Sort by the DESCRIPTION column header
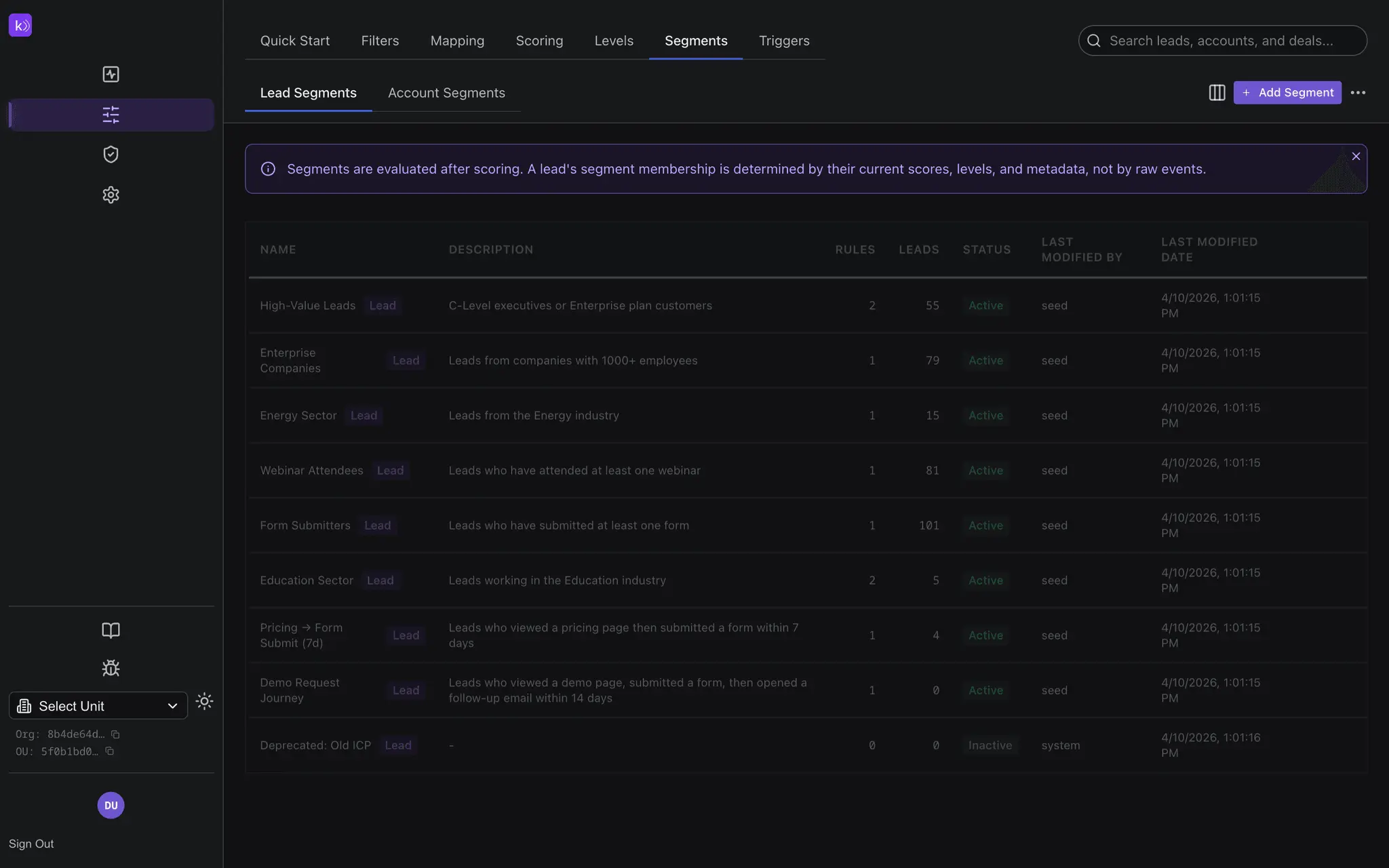This screenshot has width=1389, height=868. tap(491, 250)
